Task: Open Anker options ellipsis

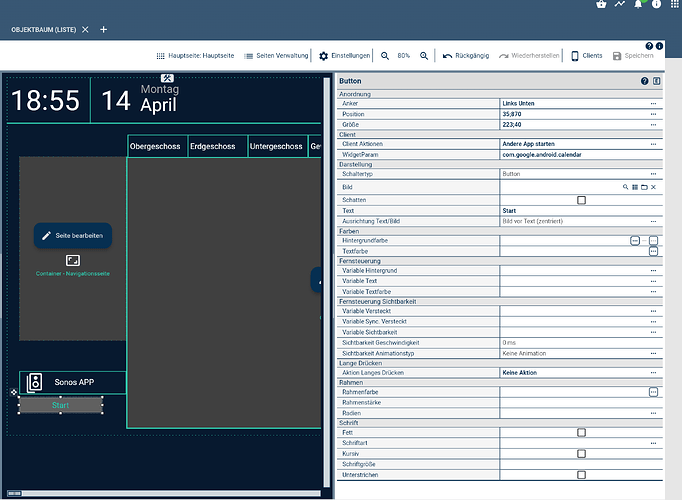Action: [x=653, y=103]
